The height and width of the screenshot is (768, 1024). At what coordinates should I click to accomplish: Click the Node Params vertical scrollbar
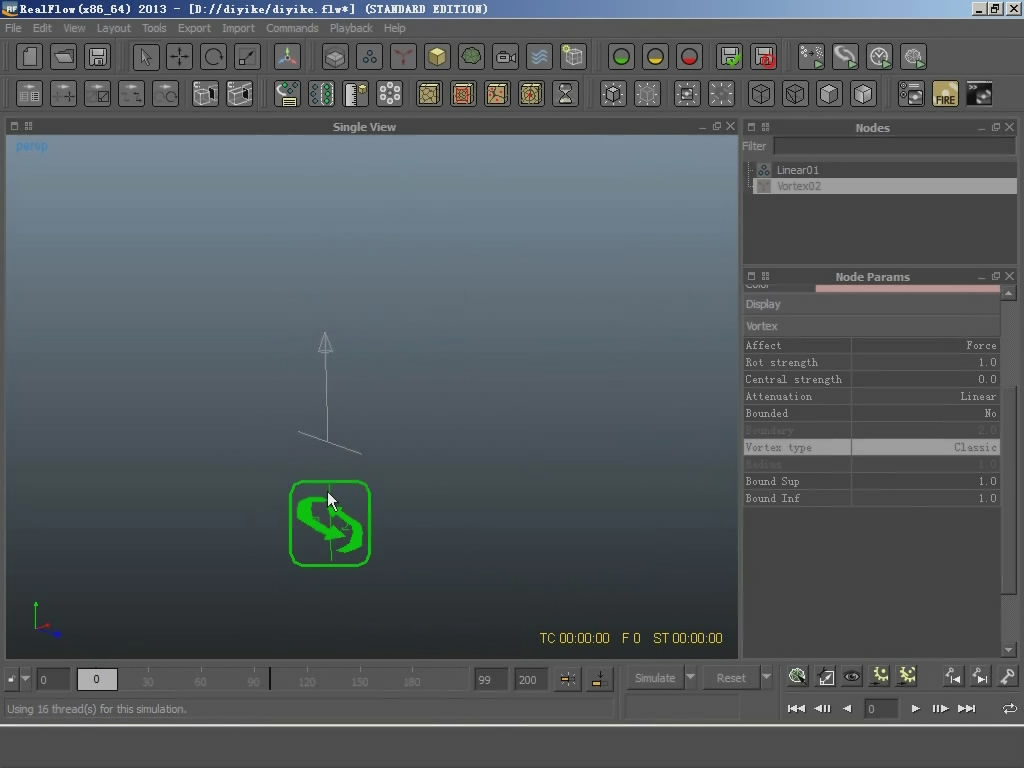click(1009, 490)
